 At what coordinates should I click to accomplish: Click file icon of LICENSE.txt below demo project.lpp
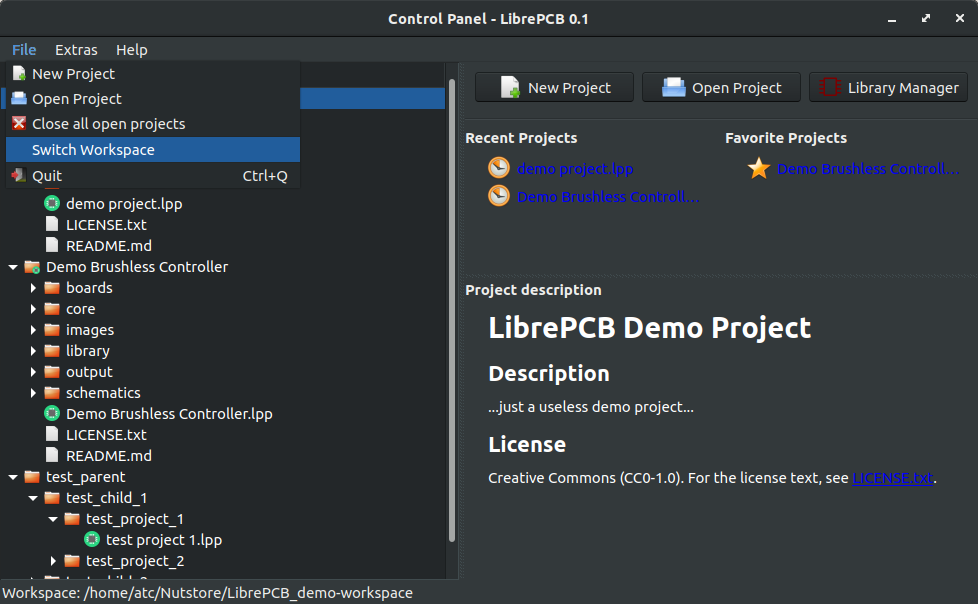52,225
